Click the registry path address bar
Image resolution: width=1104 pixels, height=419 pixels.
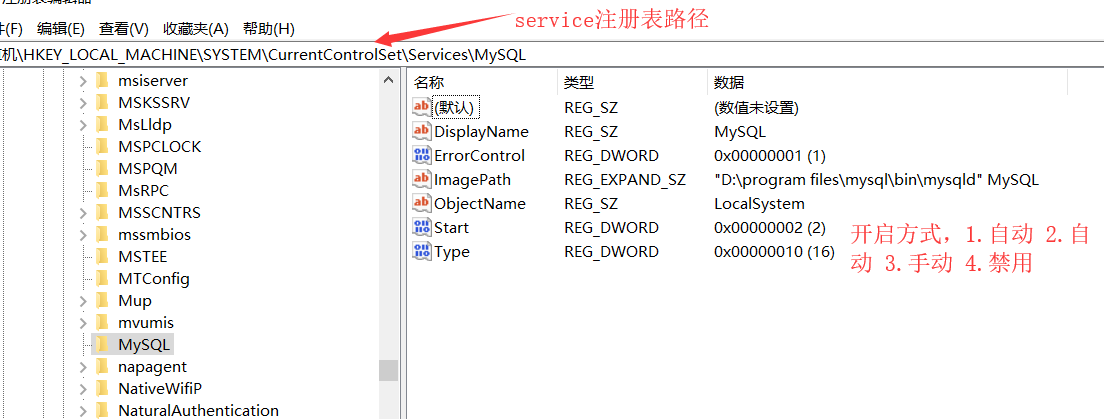pyautogui.click(x=552, y=55)
